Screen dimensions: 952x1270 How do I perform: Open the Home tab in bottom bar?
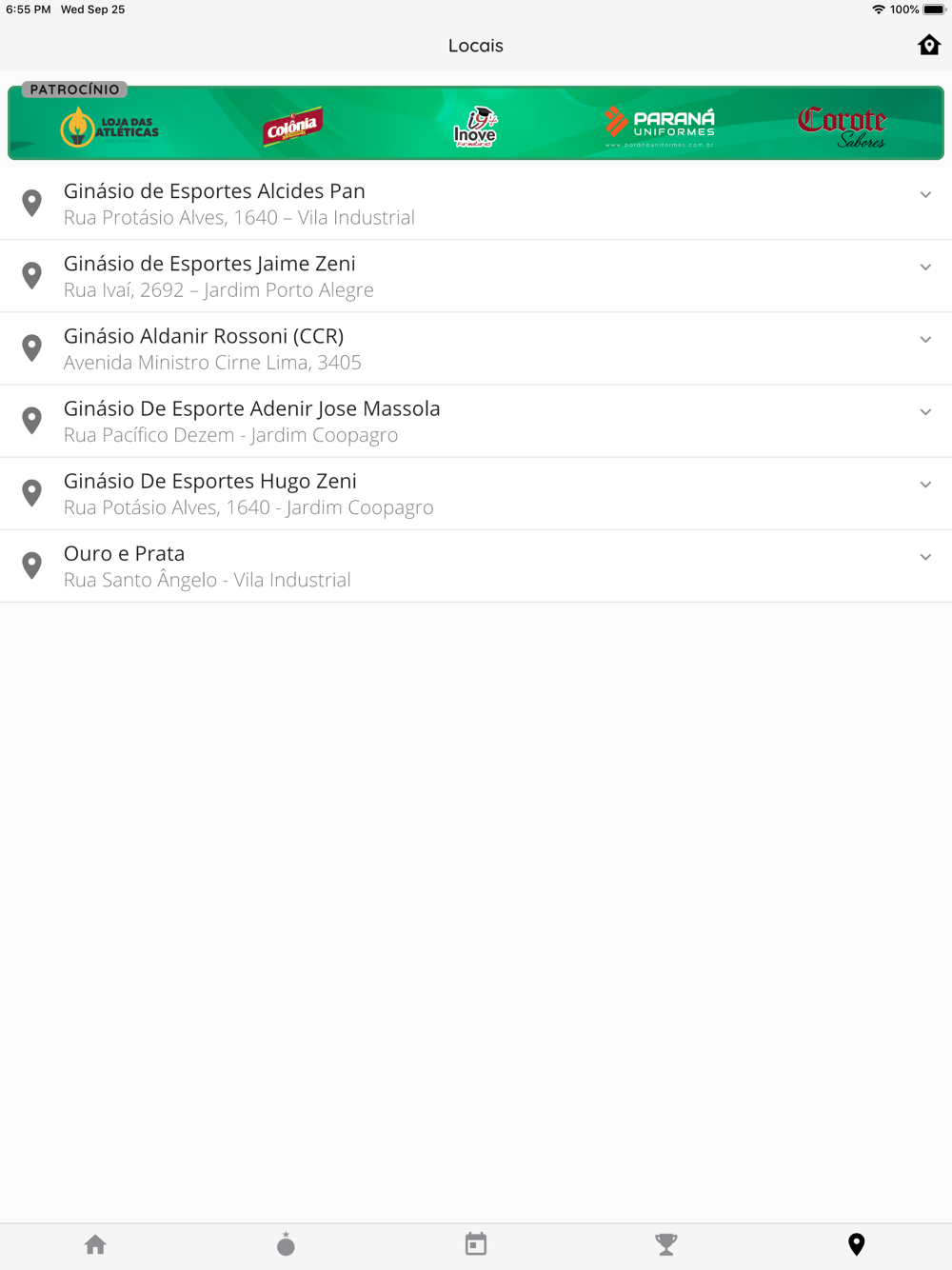coord(95,1244)
